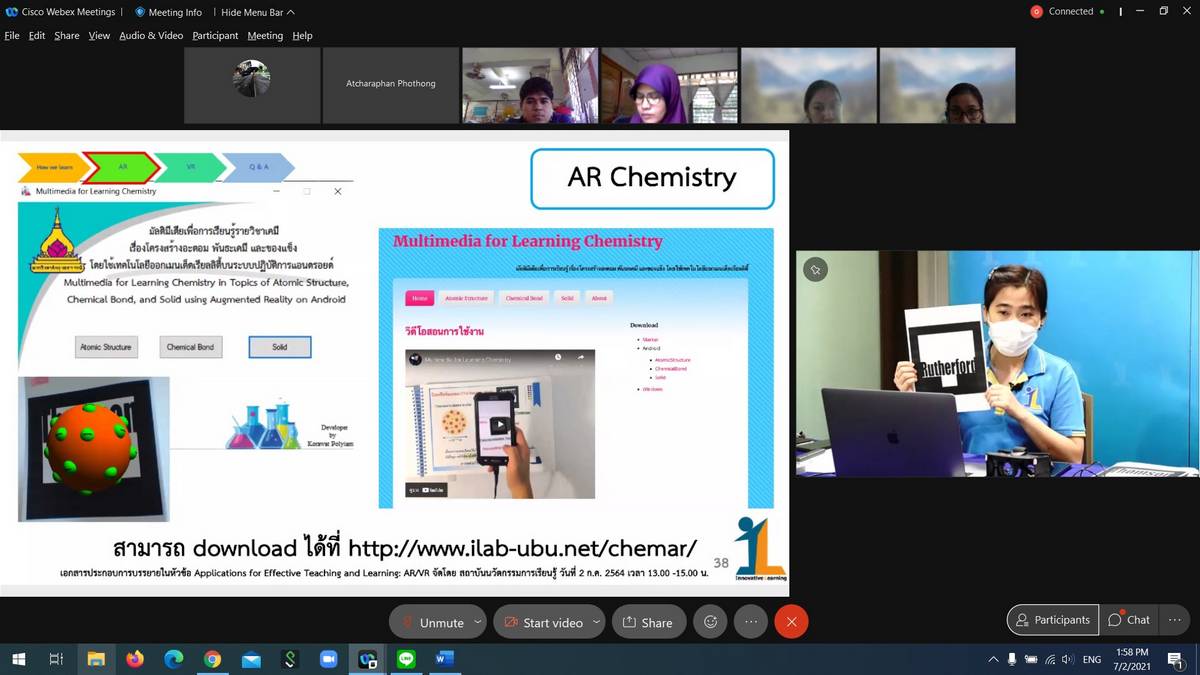This screenshot has height=675, width=1200.
Task: Open Zoom from the Windows taskbar
Action: pos(328,659)
